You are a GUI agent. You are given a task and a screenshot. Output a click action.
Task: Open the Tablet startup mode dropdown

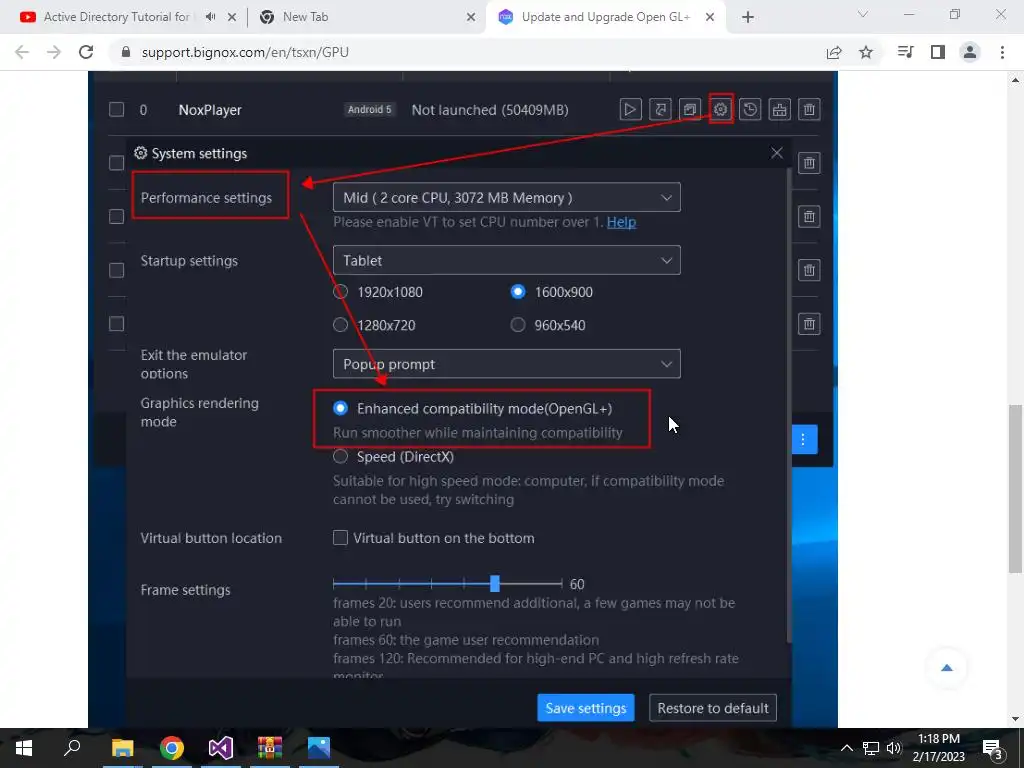[x=507, y=261]
